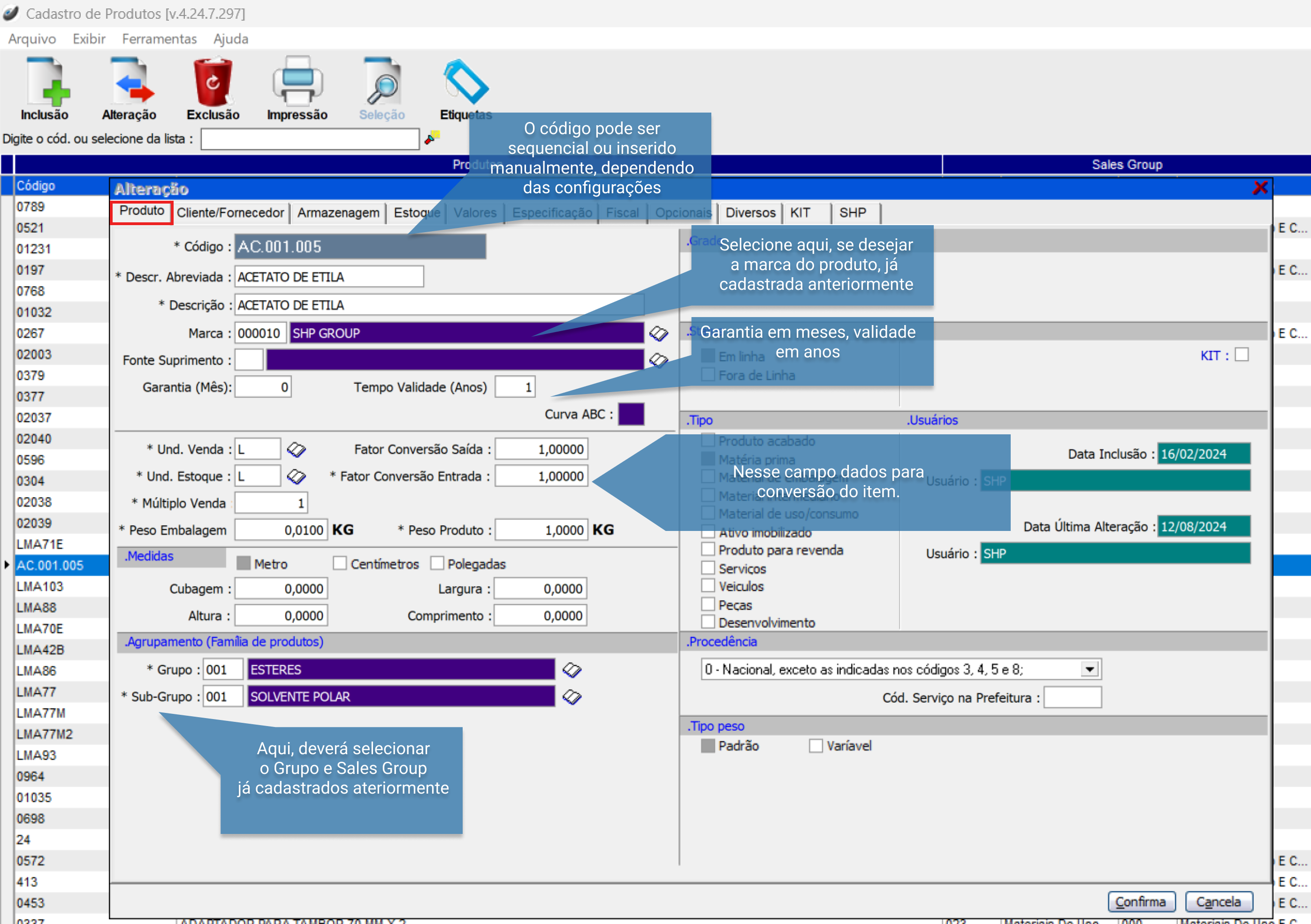Tick the Variável tipo peso checkbox

[816, 746]
